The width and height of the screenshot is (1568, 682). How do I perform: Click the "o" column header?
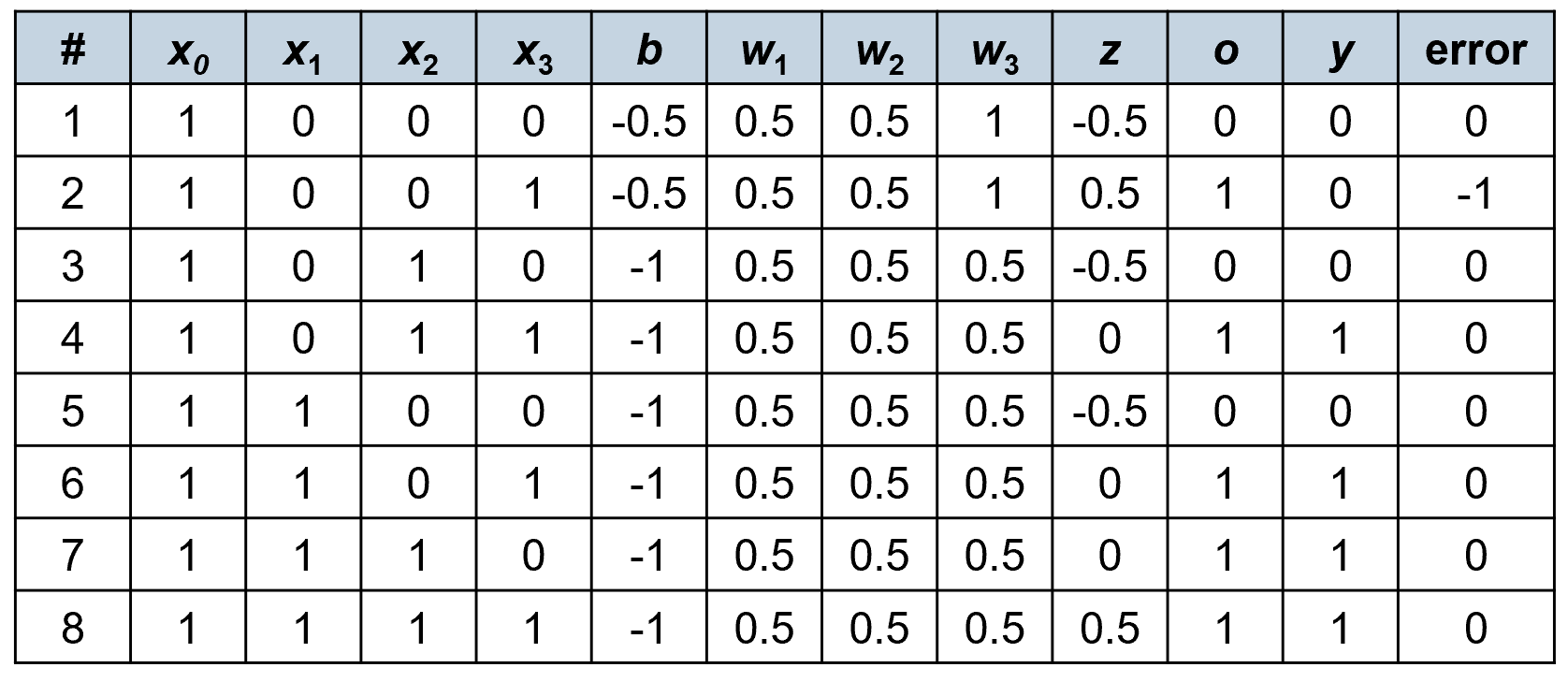(1225, 51)
